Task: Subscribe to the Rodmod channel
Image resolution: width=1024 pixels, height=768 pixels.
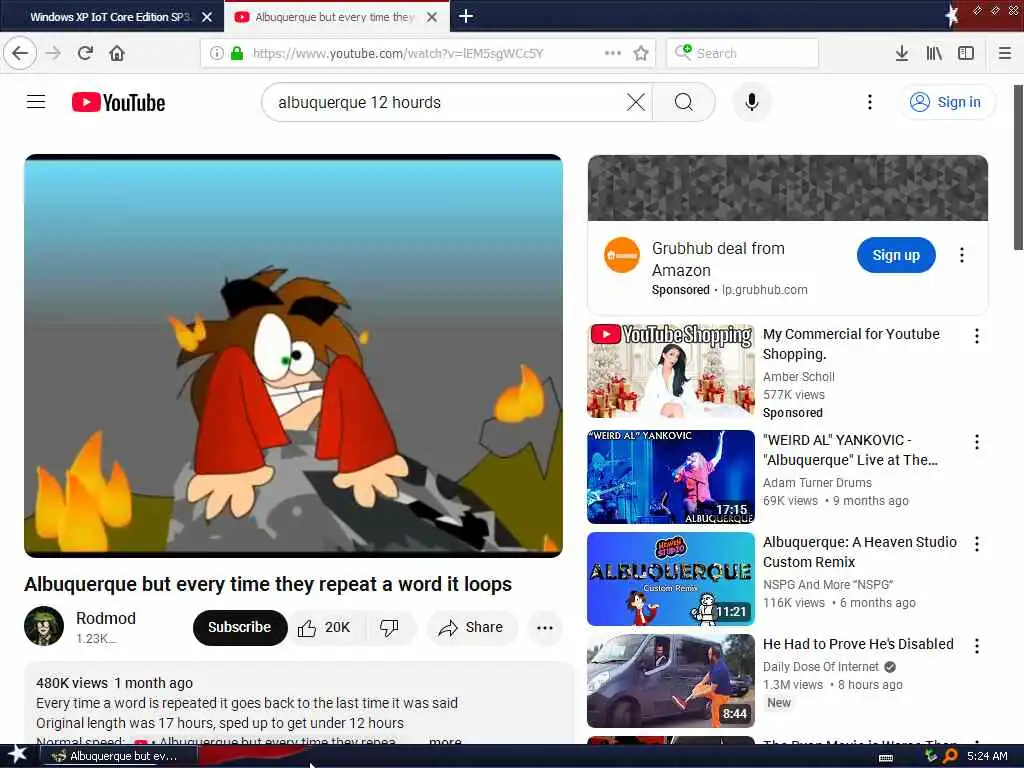Action: click(x=240, y=627)
